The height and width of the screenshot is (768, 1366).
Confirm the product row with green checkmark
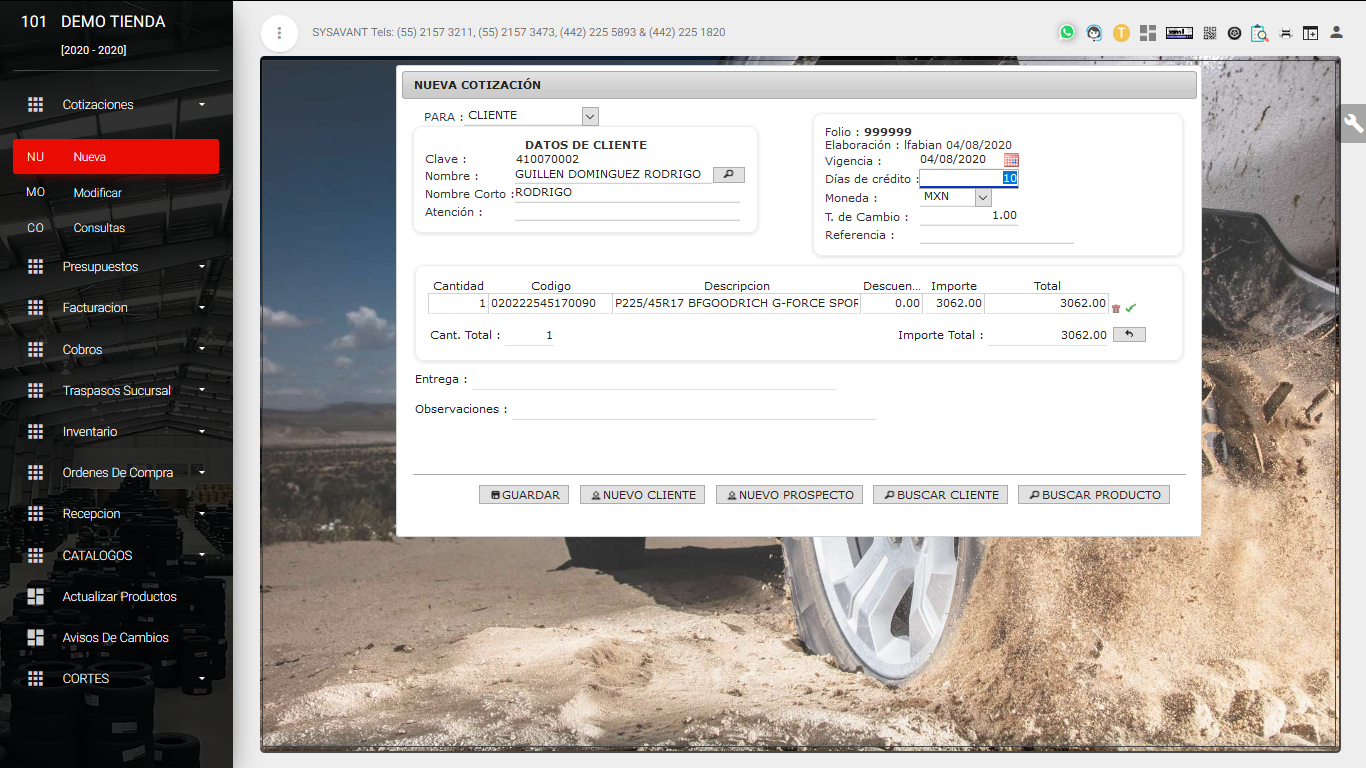[x=1131, y=308]
